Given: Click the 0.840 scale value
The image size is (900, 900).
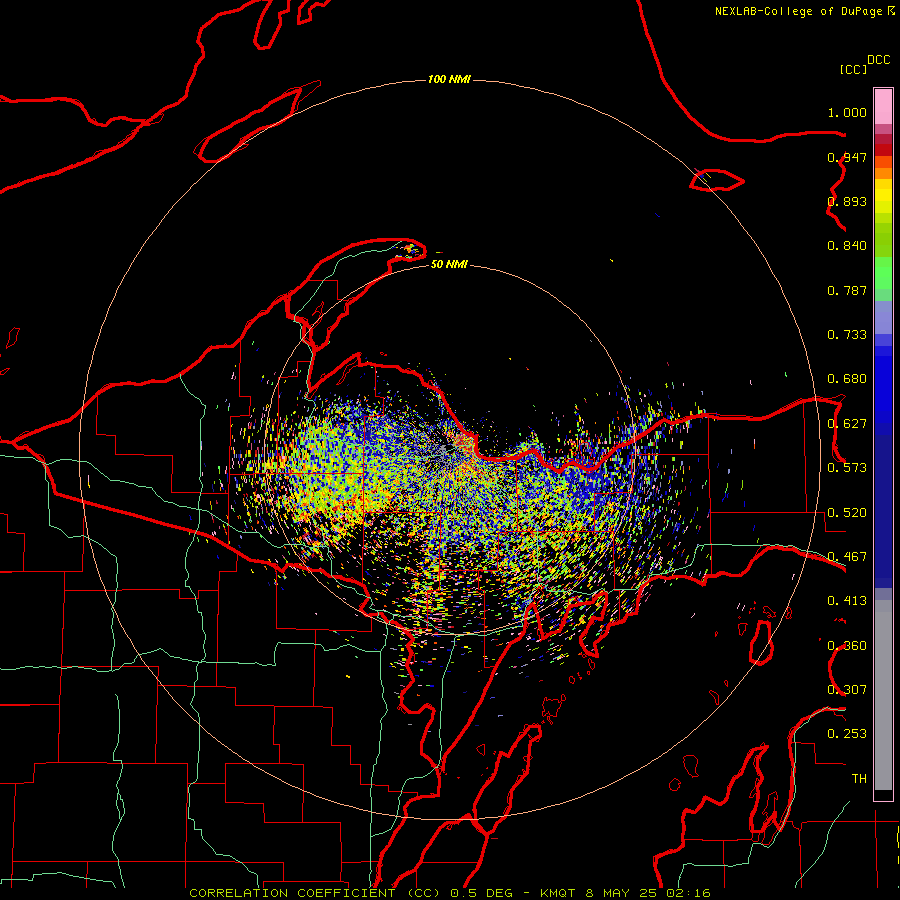Looking at the screenshot, I should (x=847, y=246).
